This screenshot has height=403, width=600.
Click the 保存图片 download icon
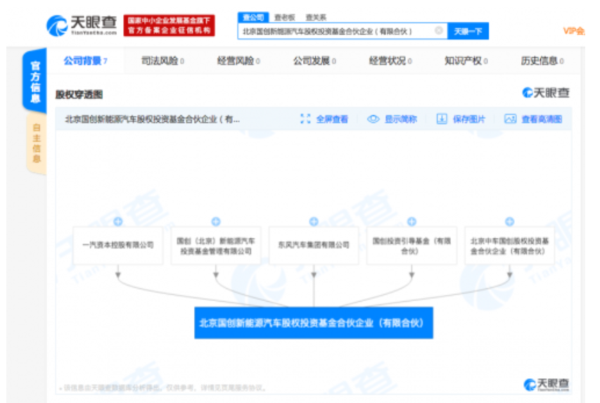[x=442, y=119]
